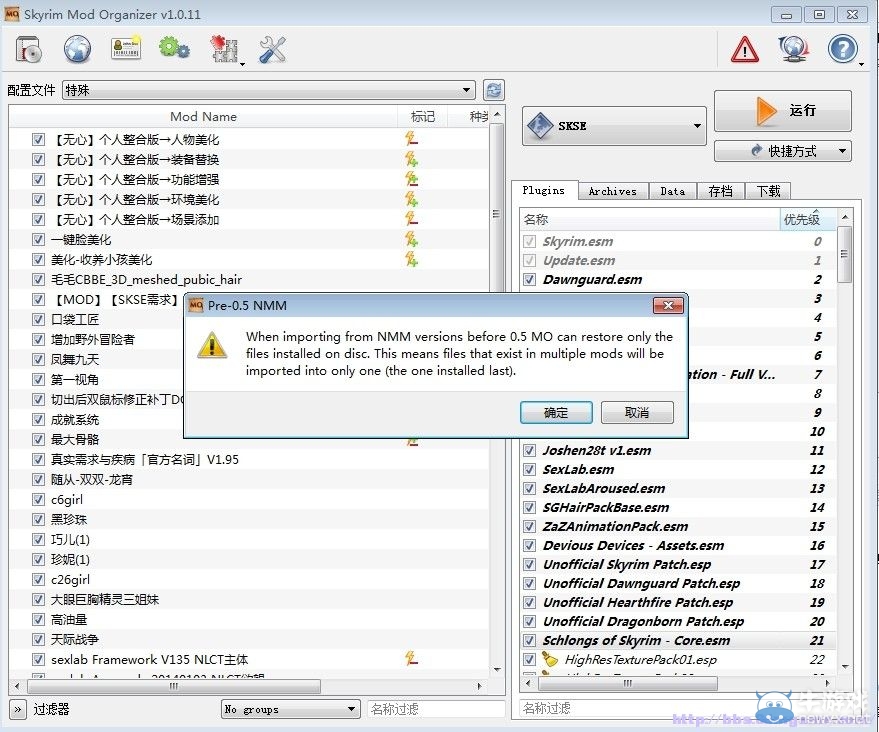Image resolution: width=879 pixels, height=732 pixels.
Task: Click the 运行 run button
Action: 783,110
